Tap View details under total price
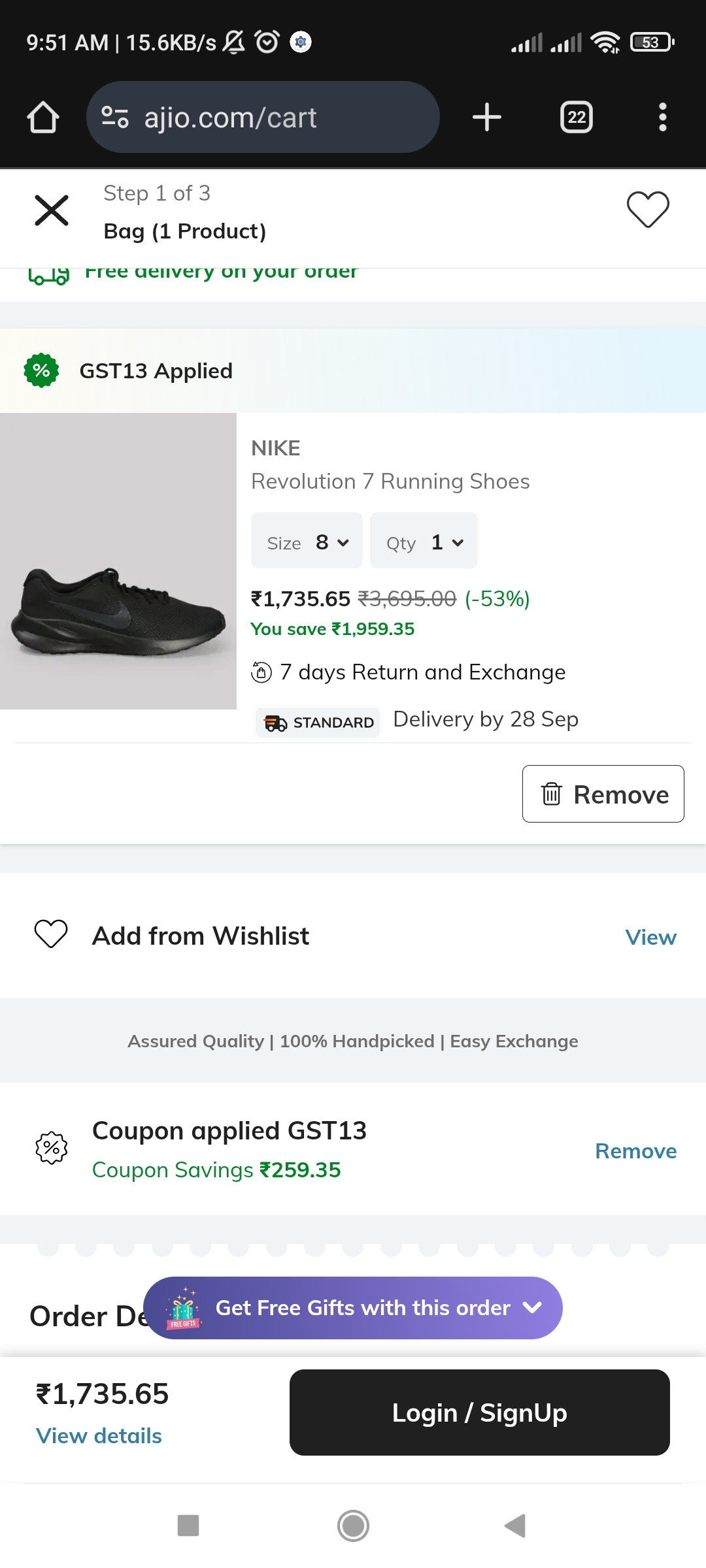The width and height of the screenshot is (706, 1568). 99,1435
